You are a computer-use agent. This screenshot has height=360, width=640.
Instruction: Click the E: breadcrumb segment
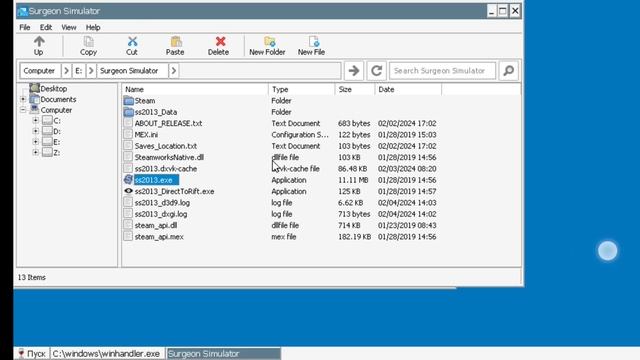(x=79, y=71)
